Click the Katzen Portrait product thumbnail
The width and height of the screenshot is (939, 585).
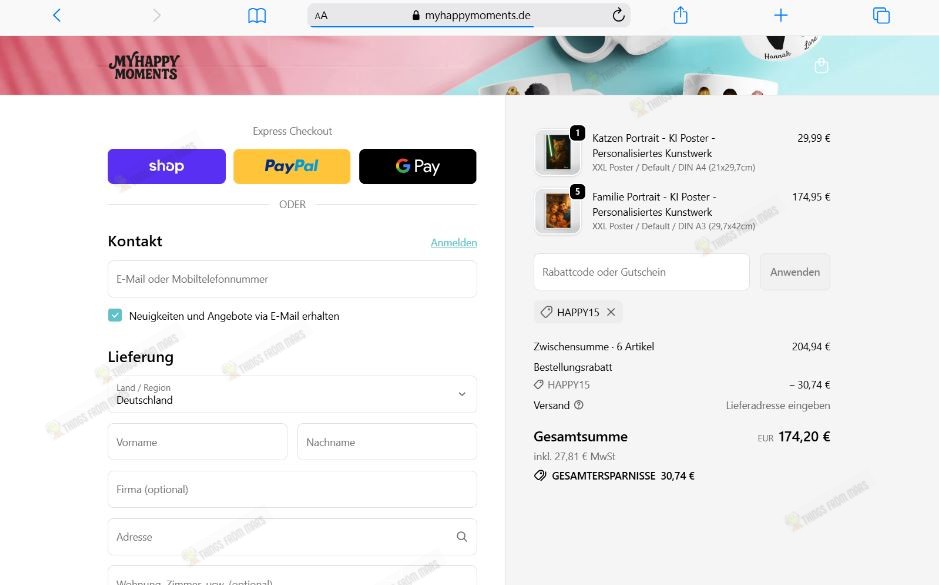pyautogui.click(x=557, y=151)
